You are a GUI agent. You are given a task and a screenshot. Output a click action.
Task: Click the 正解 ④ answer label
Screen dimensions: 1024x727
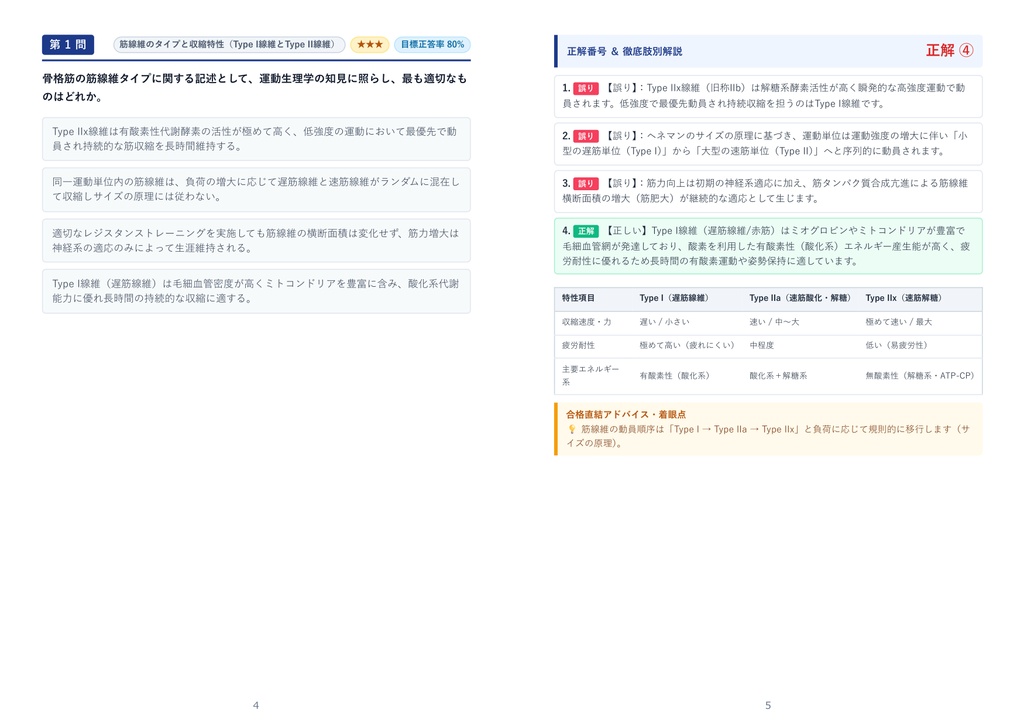click(950, 50)
